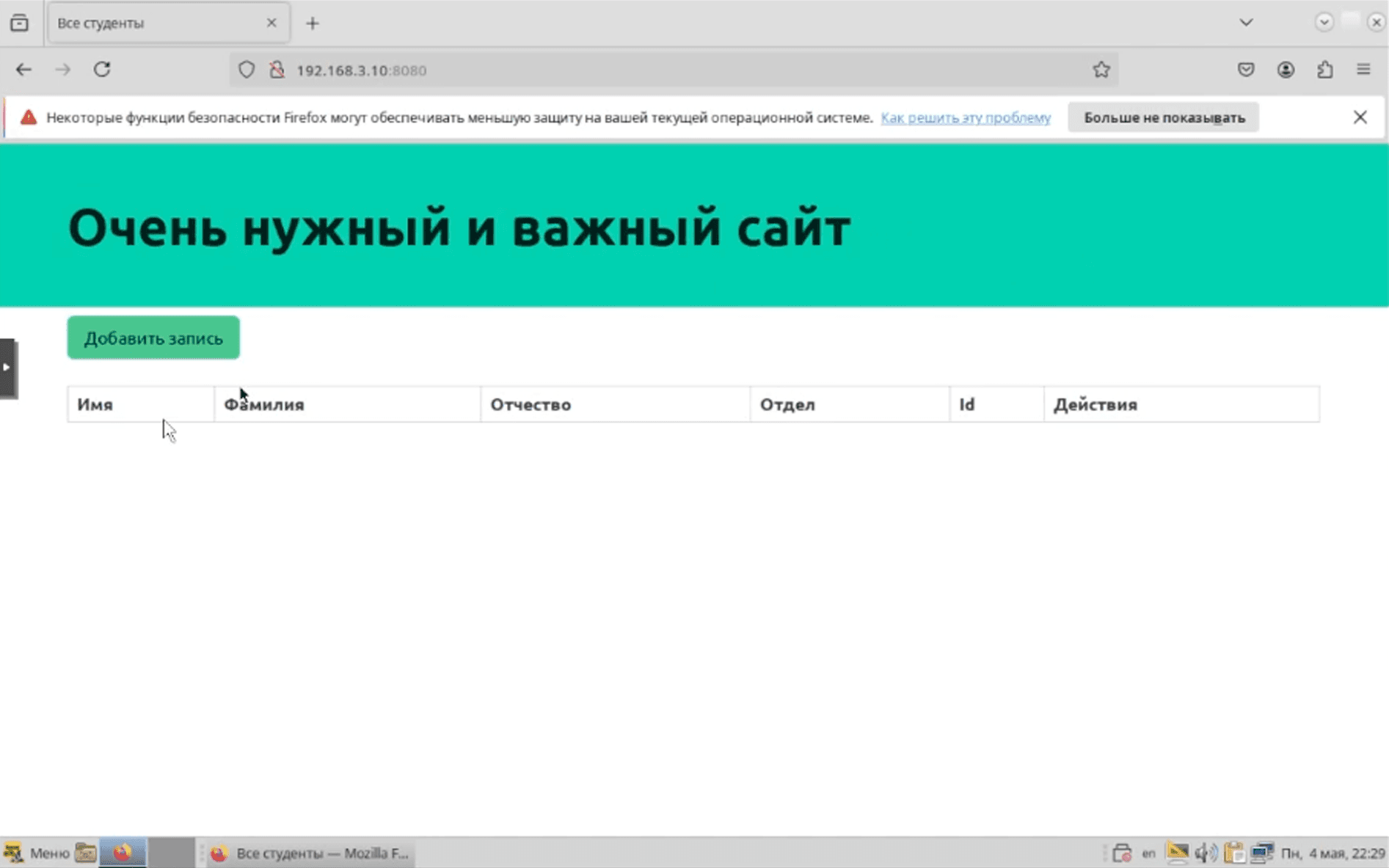Dismiss the security warning notification bar

1360,117
